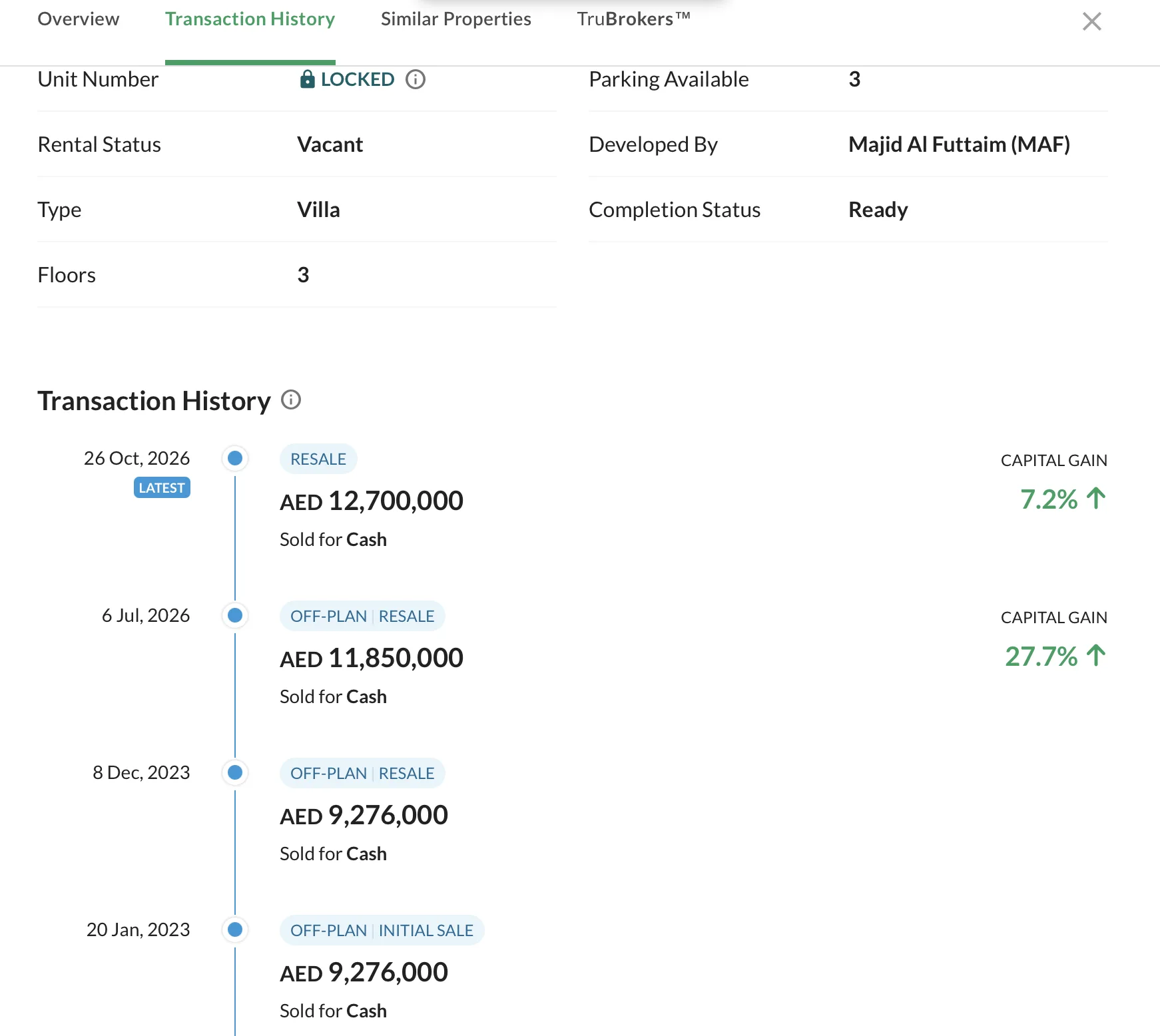Click AED 9,276,000 price under 20 Jan, 2023
Image resolution: width=1160 pixels, height=1036 pixels.
(364, 972)
